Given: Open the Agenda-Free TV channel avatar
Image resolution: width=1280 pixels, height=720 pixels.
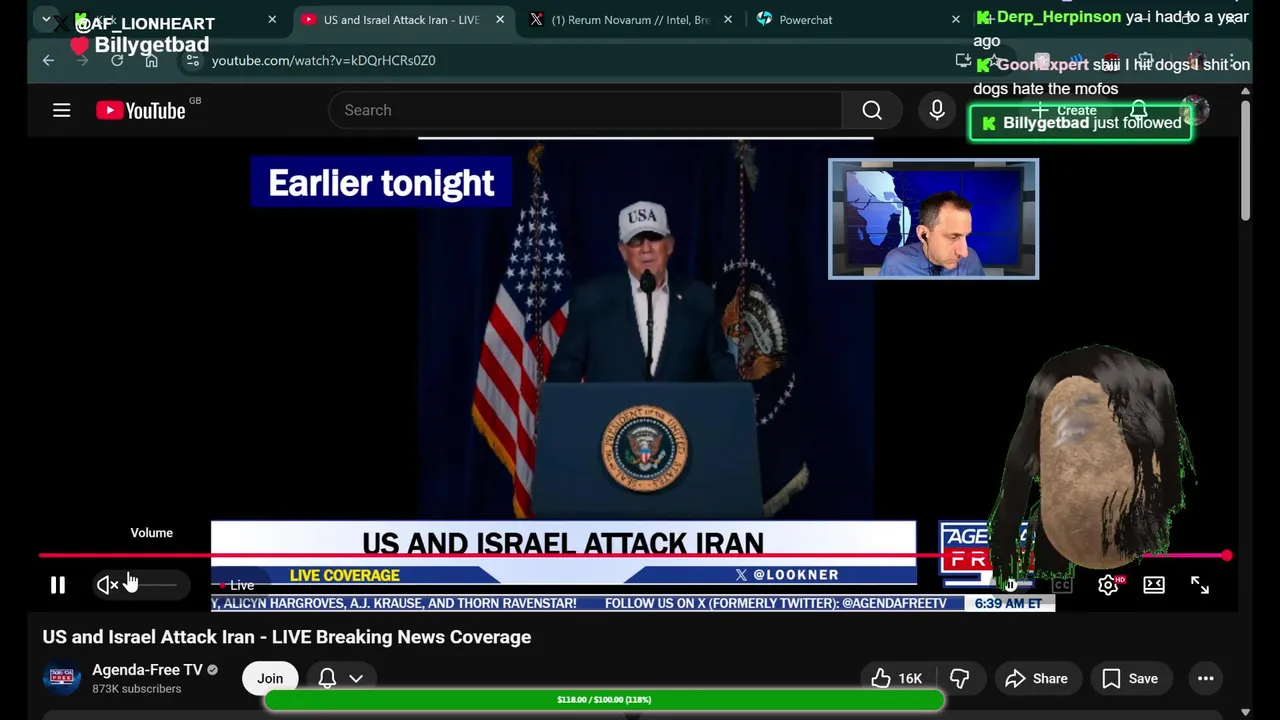Looking at the screenshot, I should tap(61, 678).
